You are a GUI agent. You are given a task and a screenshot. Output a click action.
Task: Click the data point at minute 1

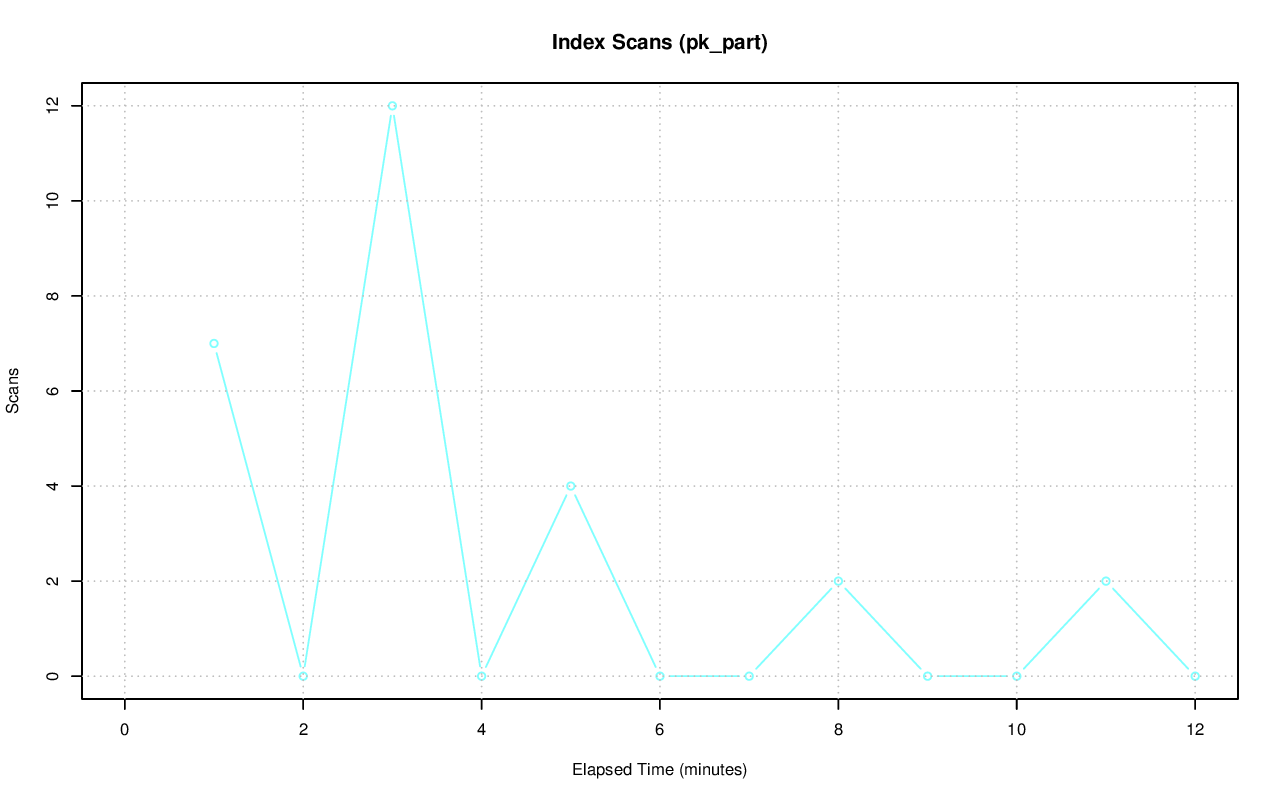tap(214, 343)
